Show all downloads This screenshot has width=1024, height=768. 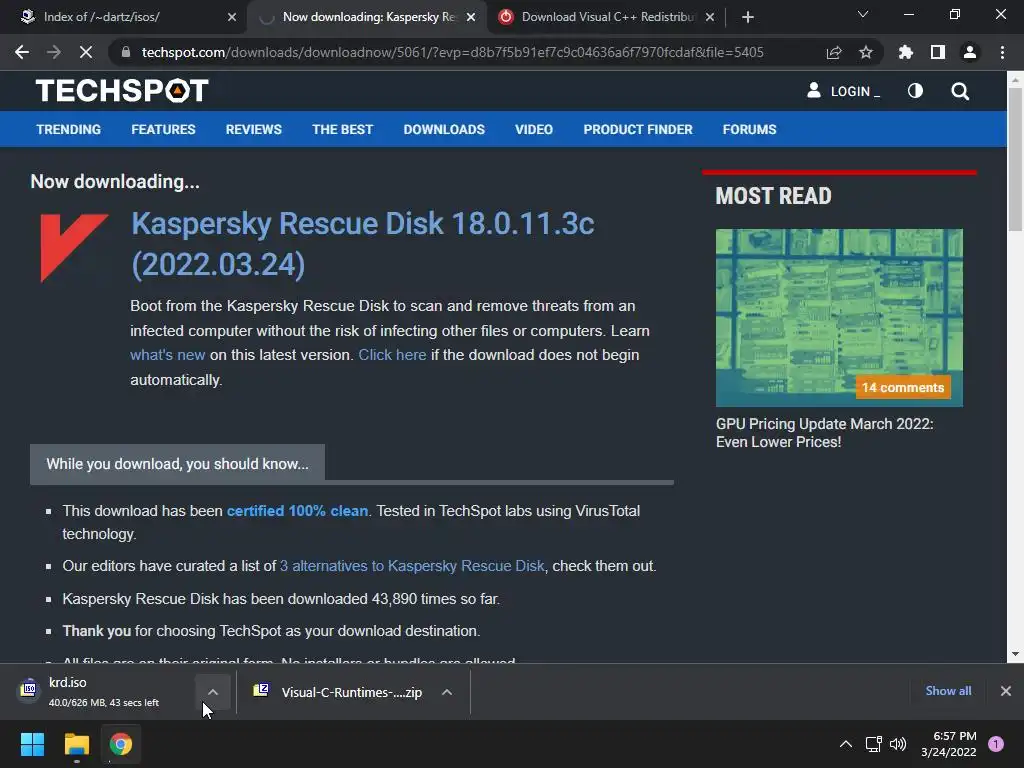[948, 691]
